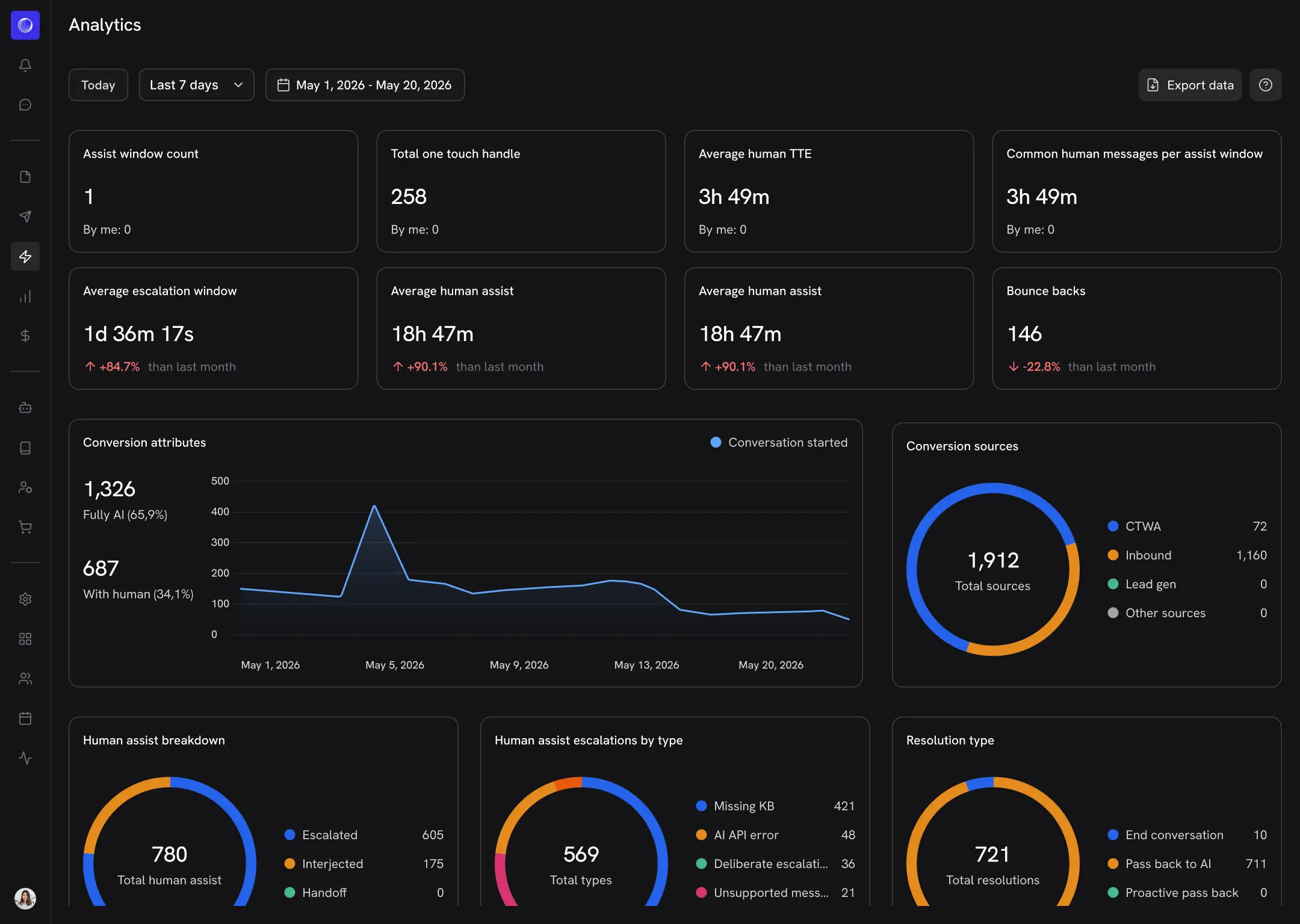Click the 687 With human value

pyautogui.click(x=101, y=568)
